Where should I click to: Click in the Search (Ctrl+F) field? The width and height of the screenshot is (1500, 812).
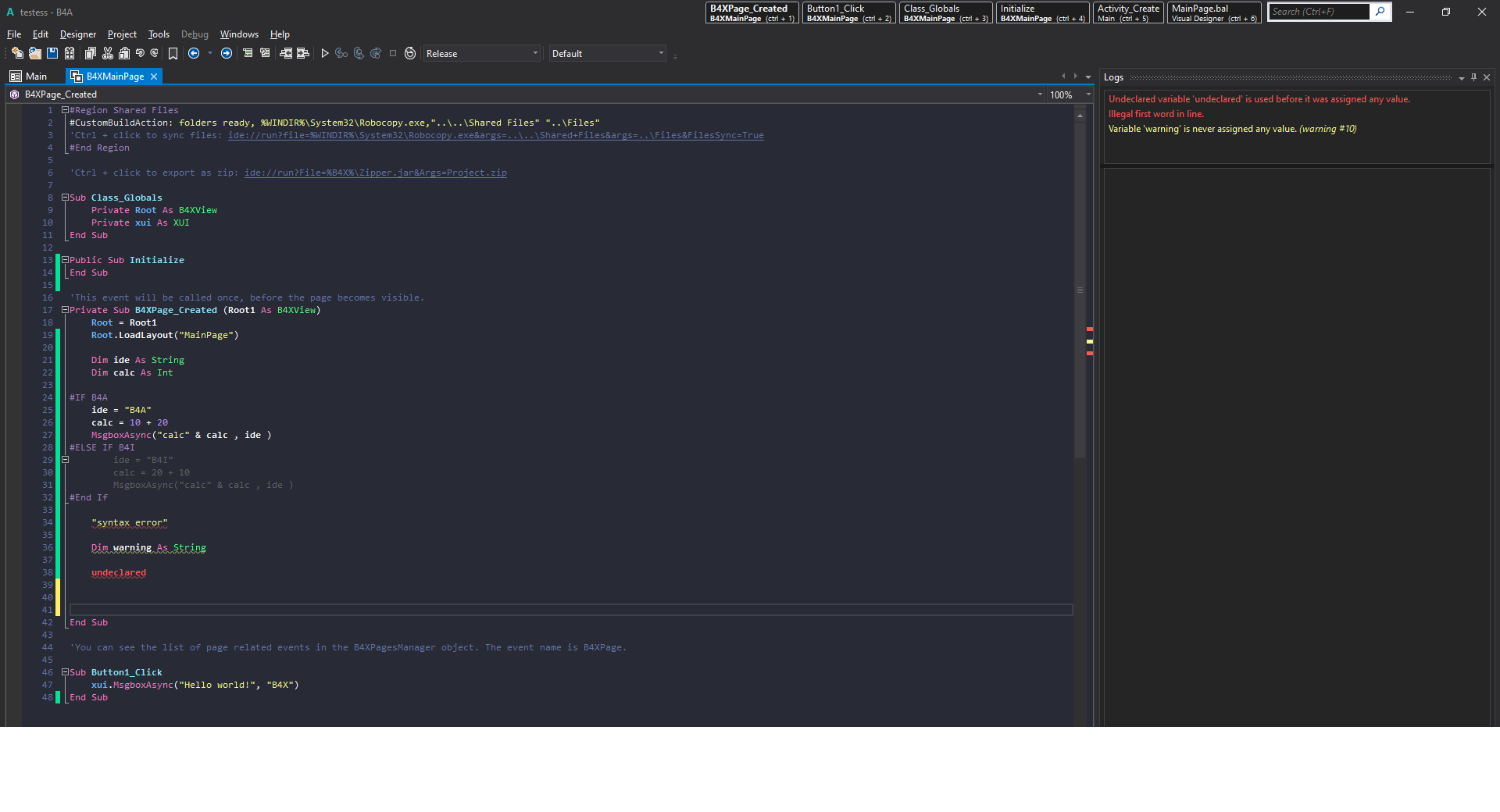tap(1319, 12)
